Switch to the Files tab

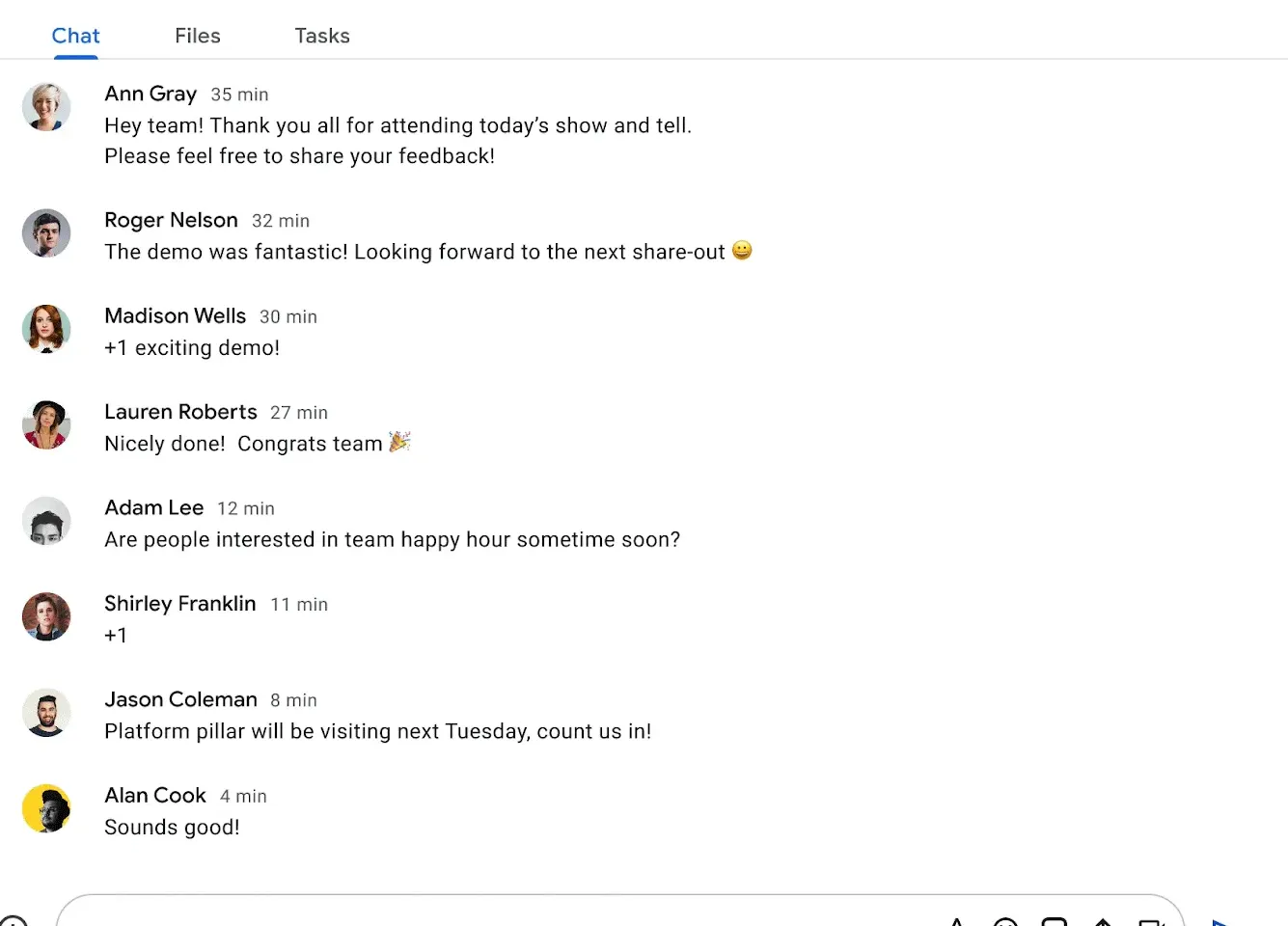pos(198,36)
